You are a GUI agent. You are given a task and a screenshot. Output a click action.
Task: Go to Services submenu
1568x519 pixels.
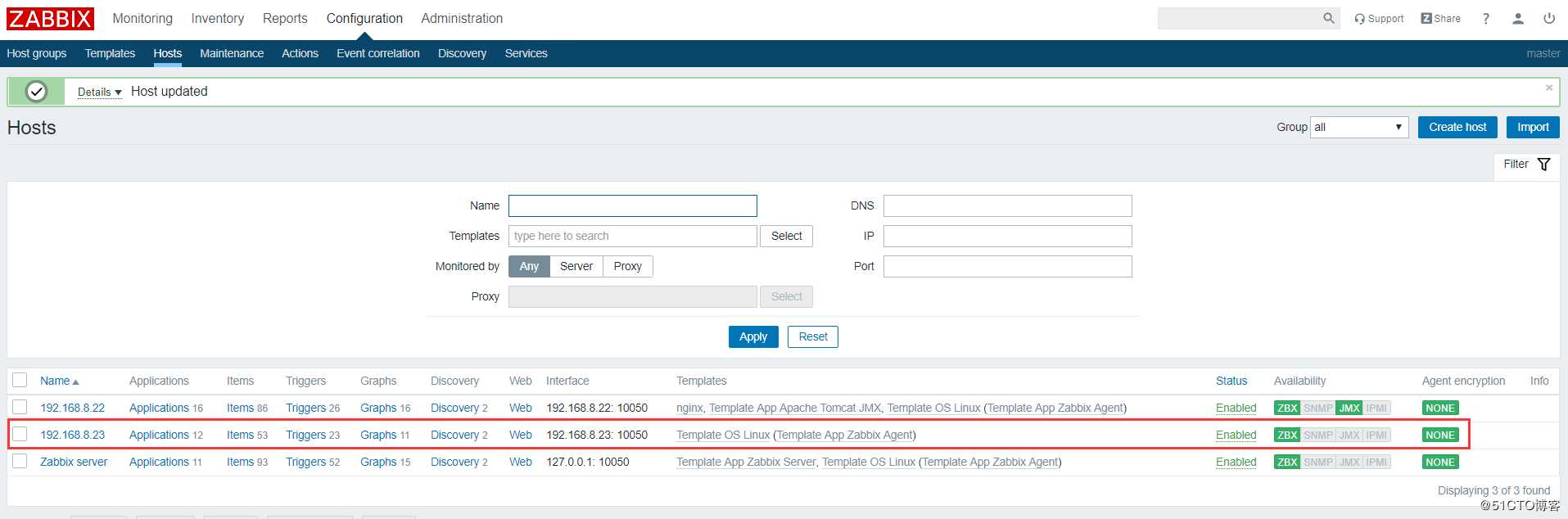point(526,53)
